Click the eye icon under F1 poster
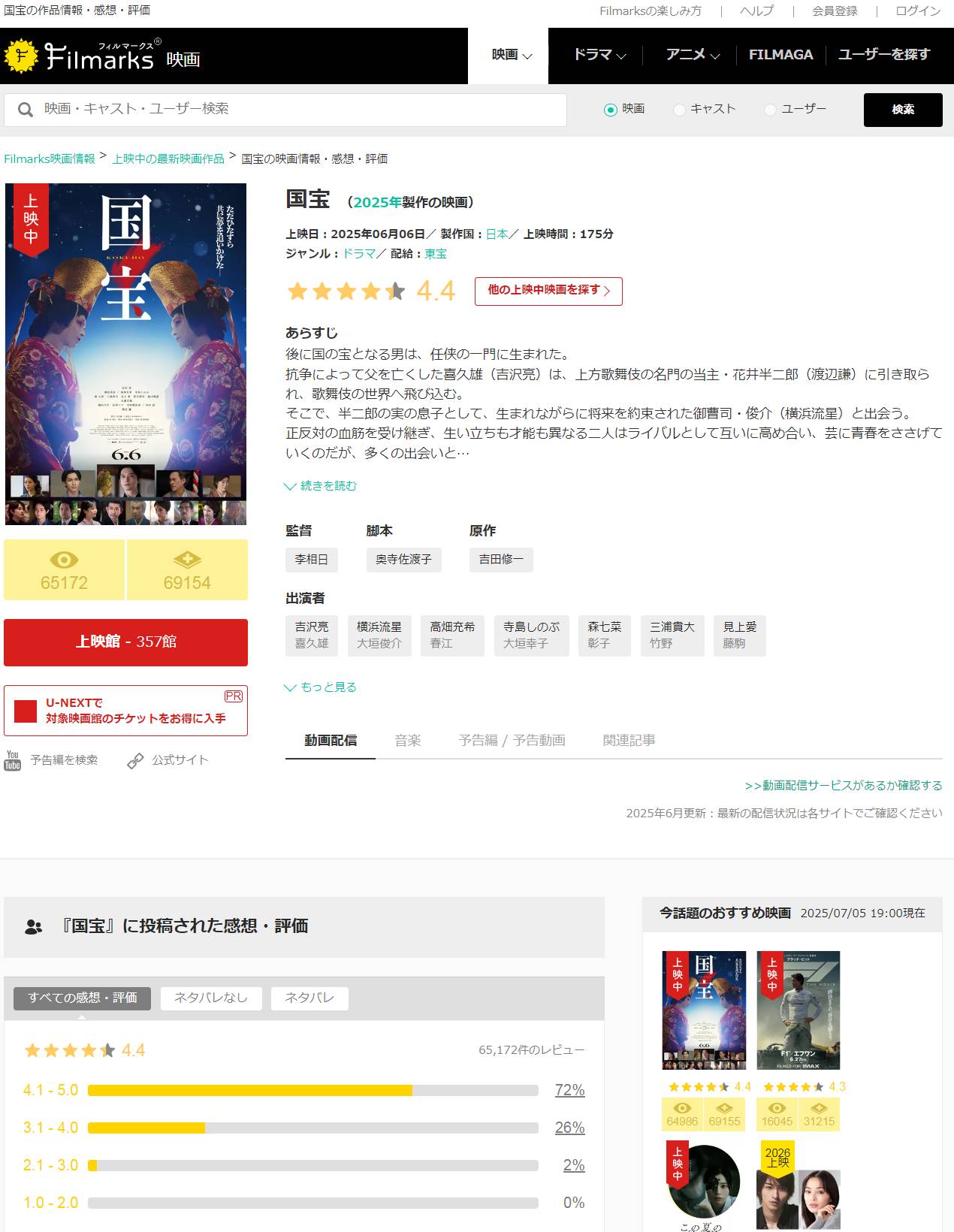The width and height of the screenshot is (954, 1232). pos(777,1108)
